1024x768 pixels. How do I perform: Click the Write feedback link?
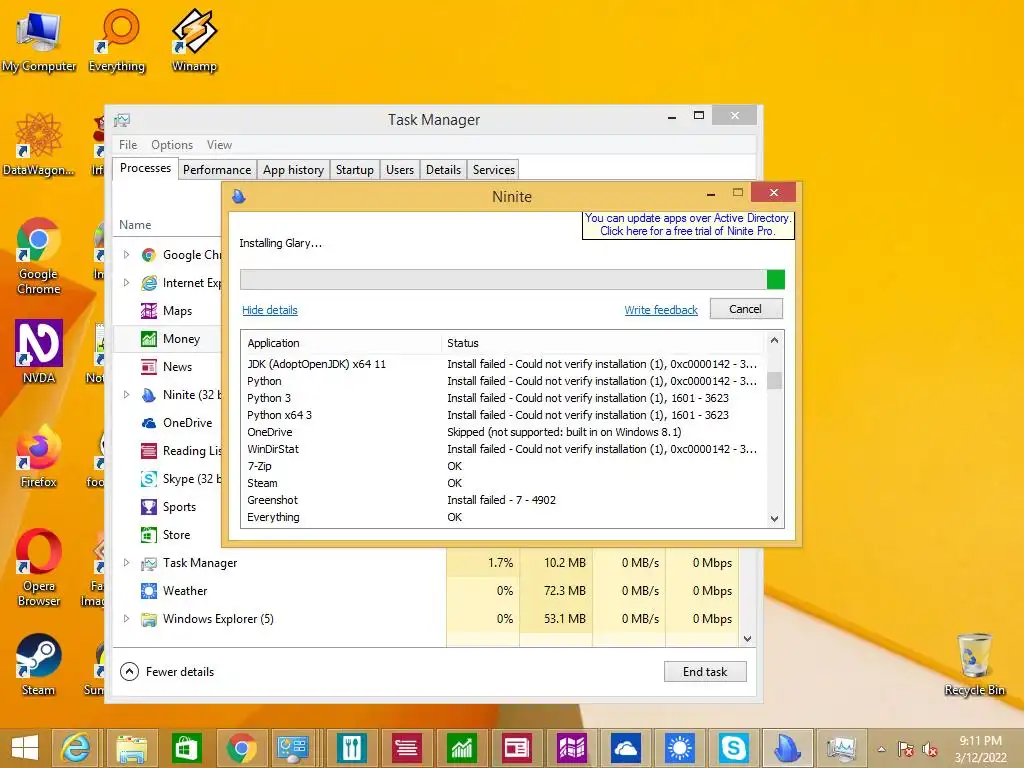[661, 310]
